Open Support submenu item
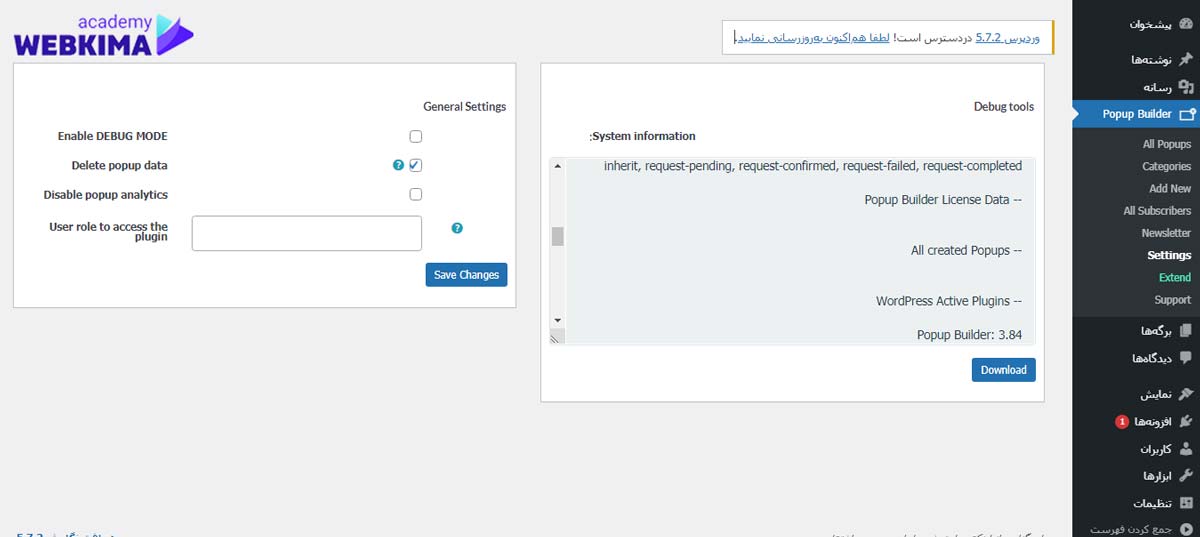The height and width of the screenshot is (537, 1200). click(x=1173, y=300)
